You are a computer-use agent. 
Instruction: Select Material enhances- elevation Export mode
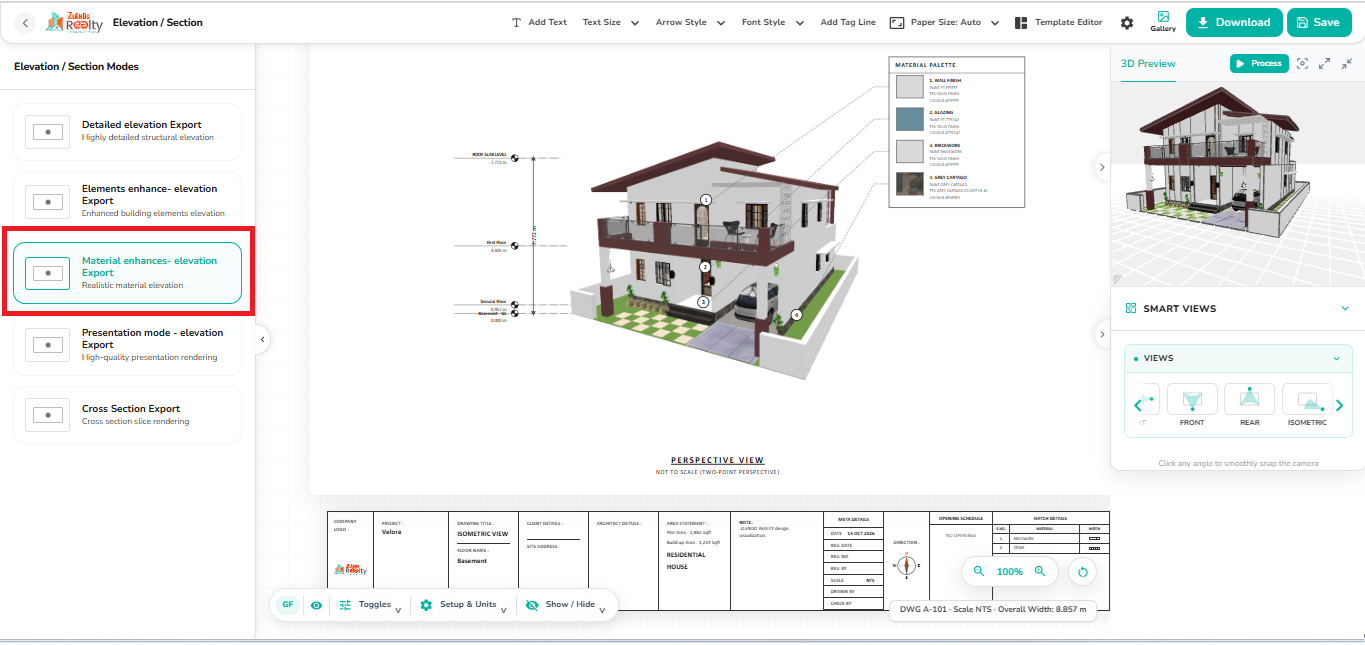(x=128, y=272)
